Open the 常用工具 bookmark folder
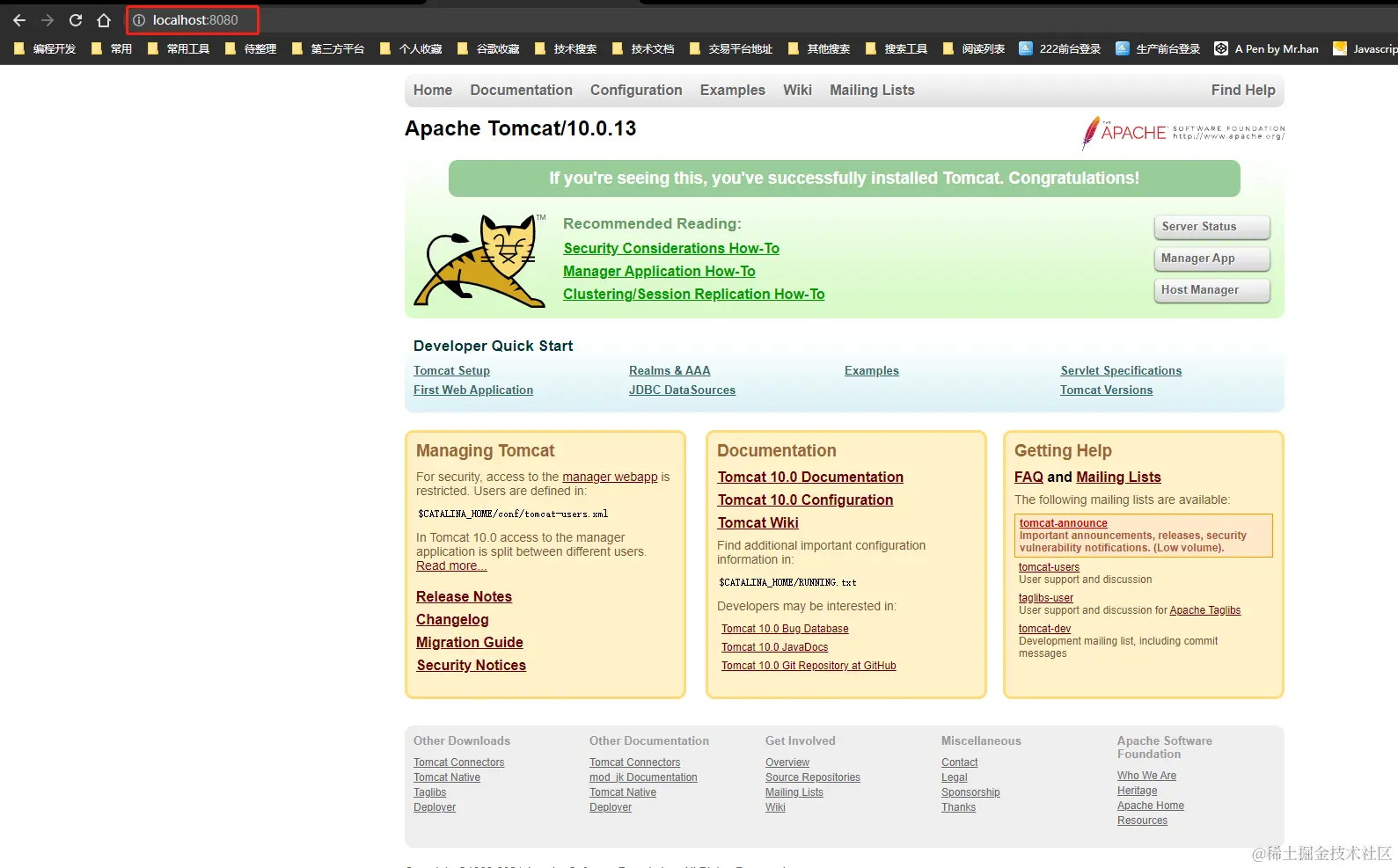Viewport: 1398px width, 868px height. tap(179, 49)
